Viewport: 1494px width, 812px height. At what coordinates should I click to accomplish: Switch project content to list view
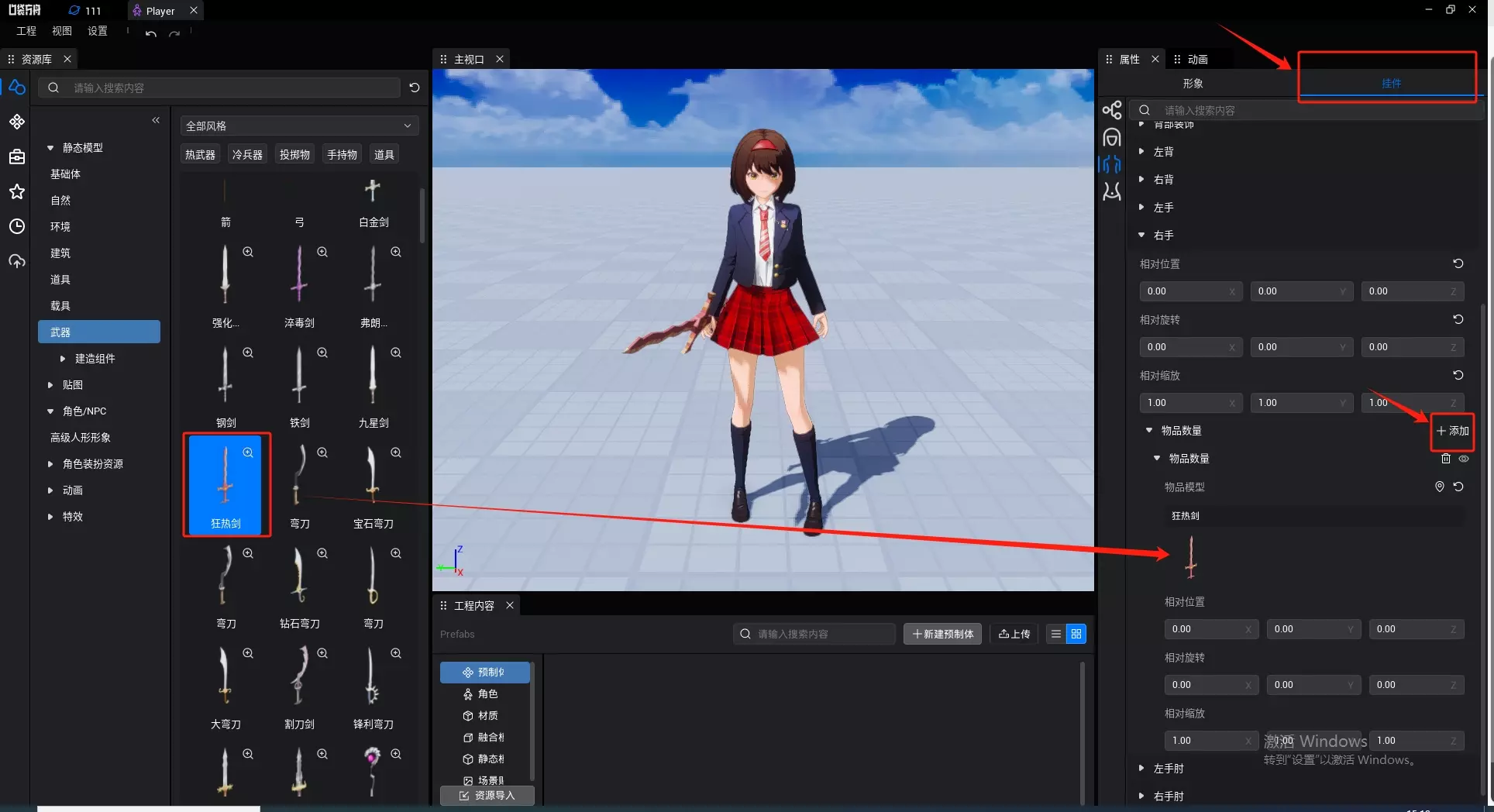point(1055,634)
